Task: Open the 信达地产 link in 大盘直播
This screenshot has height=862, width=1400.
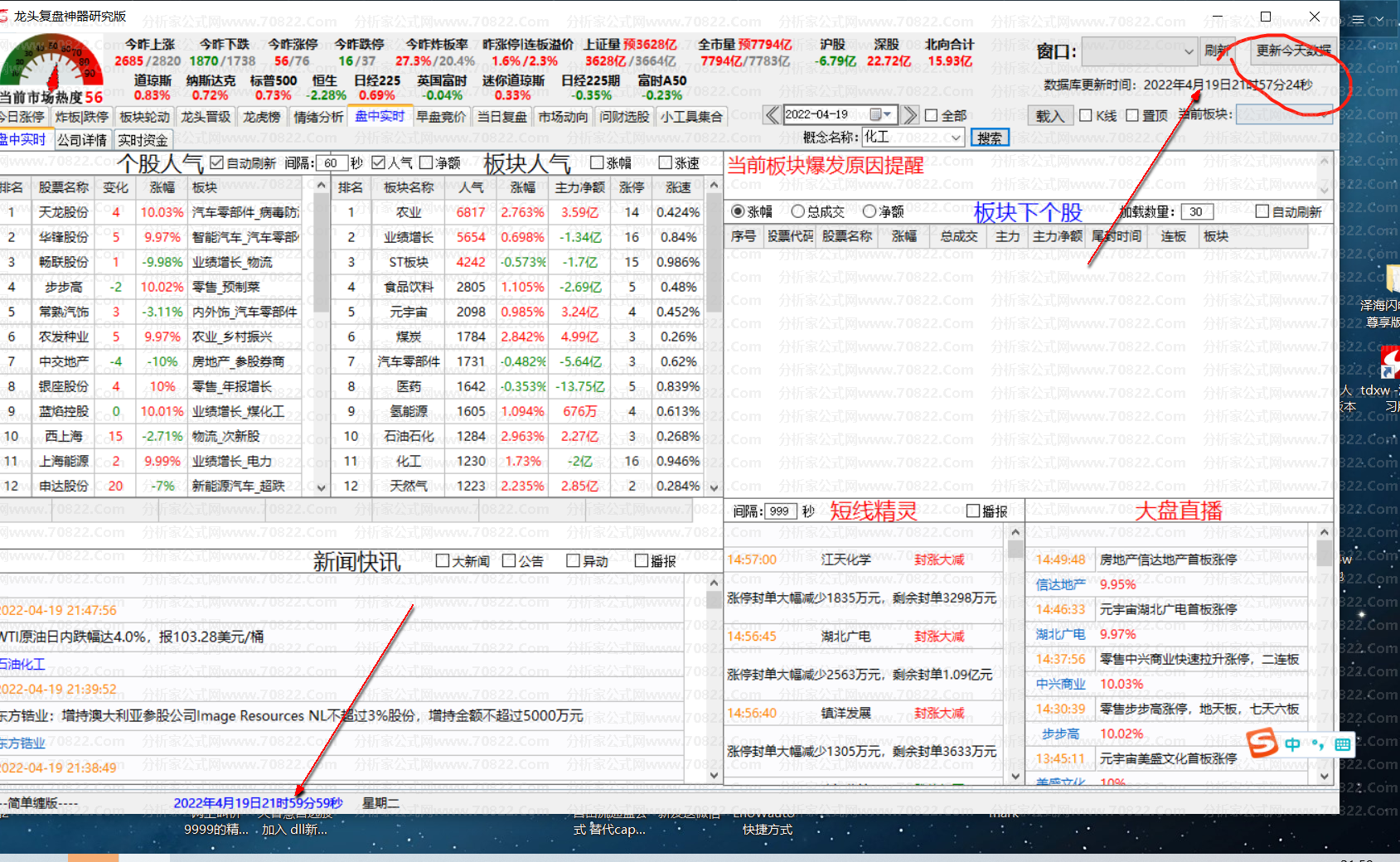Action: pyautogui.click(x=1061, y=584)
